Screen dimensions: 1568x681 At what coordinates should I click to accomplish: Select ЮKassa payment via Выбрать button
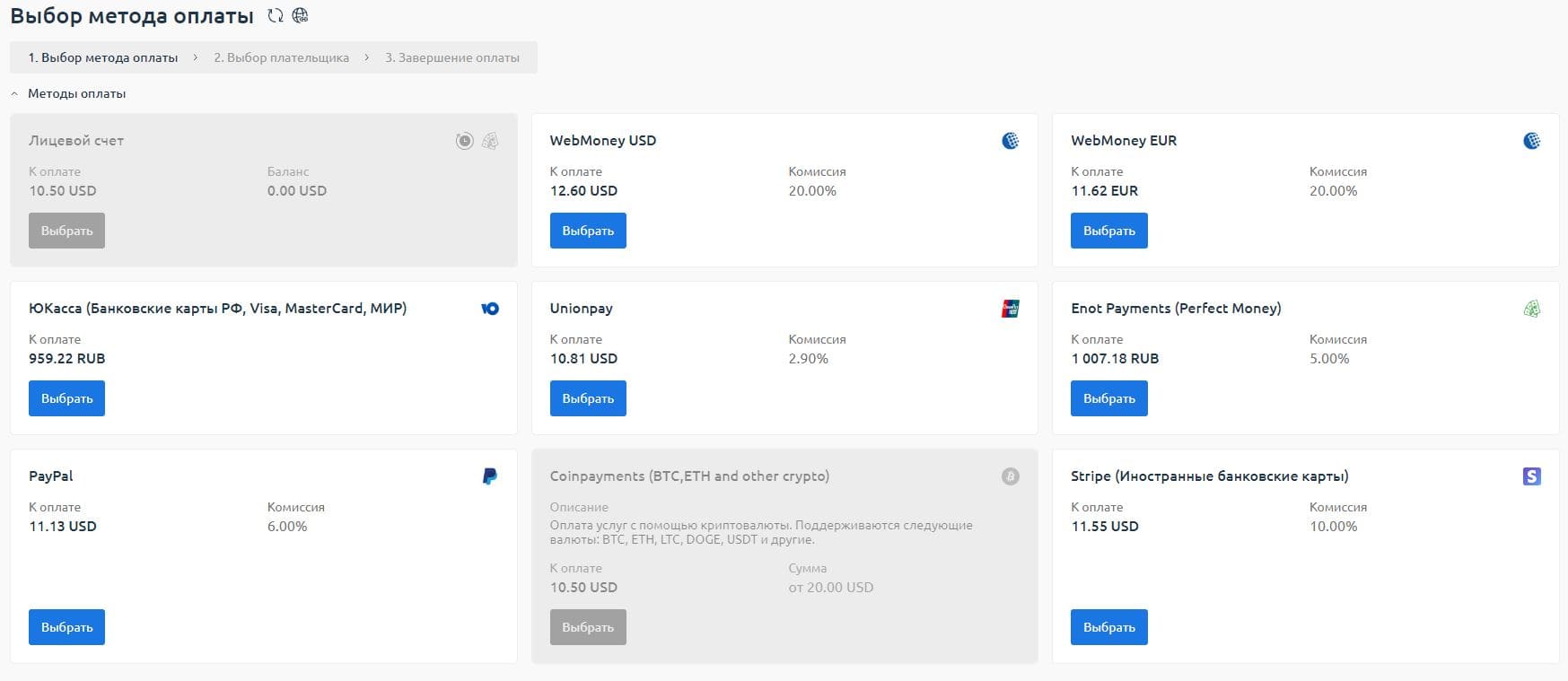(66, 398)
